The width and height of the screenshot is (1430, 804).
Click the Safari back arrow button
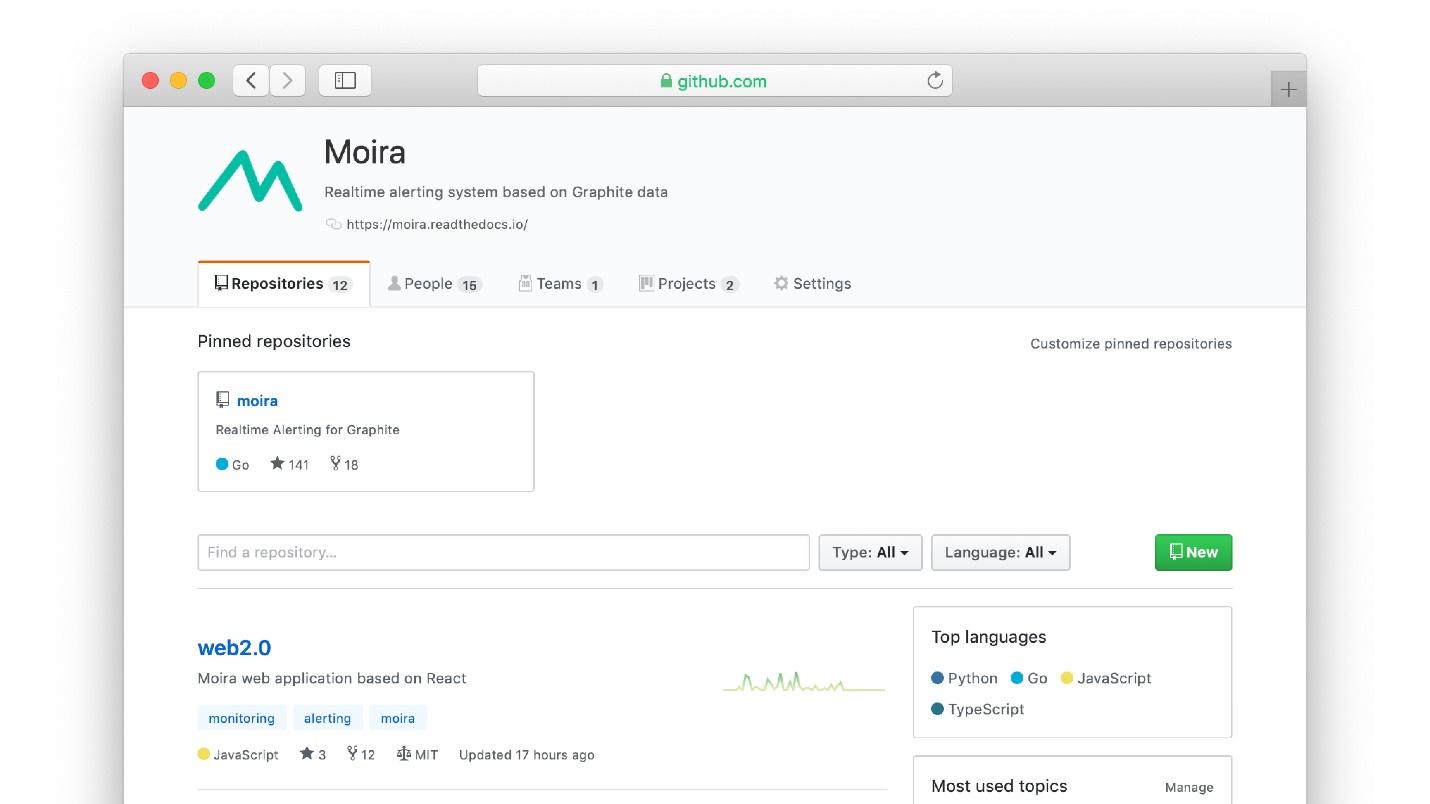coord(251,81)
